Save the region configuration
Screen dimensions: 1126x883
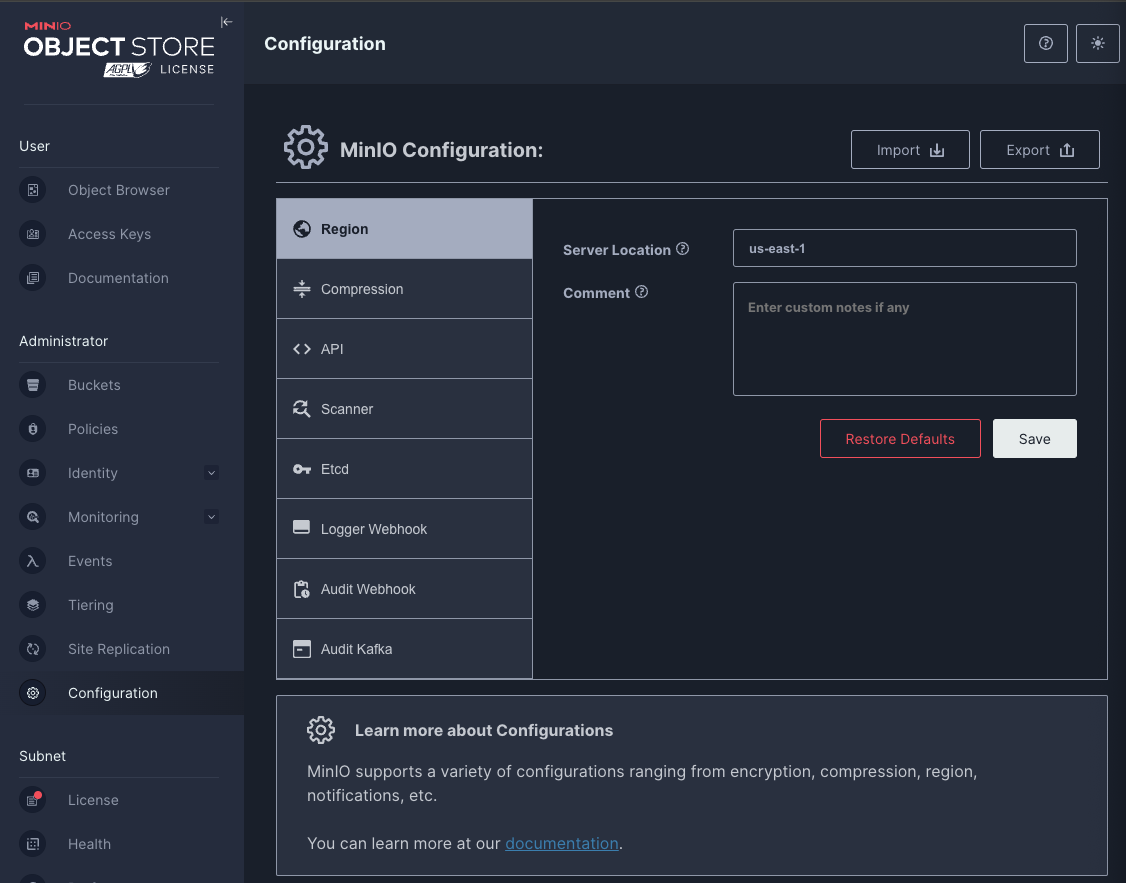(x=1034, y=439)
